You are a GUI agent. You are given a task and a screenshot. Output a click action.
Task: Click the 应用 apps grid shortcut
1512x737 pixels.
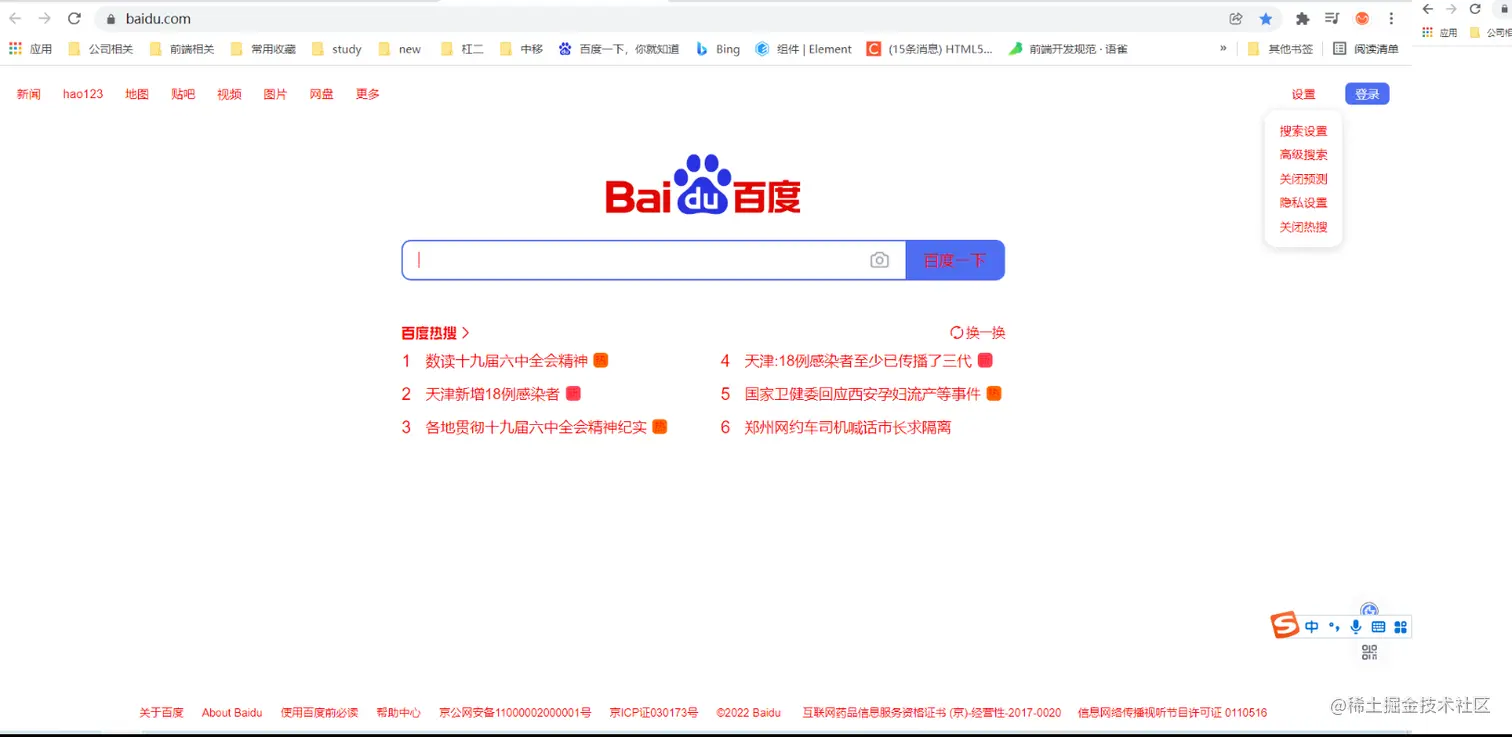(31, 48)
